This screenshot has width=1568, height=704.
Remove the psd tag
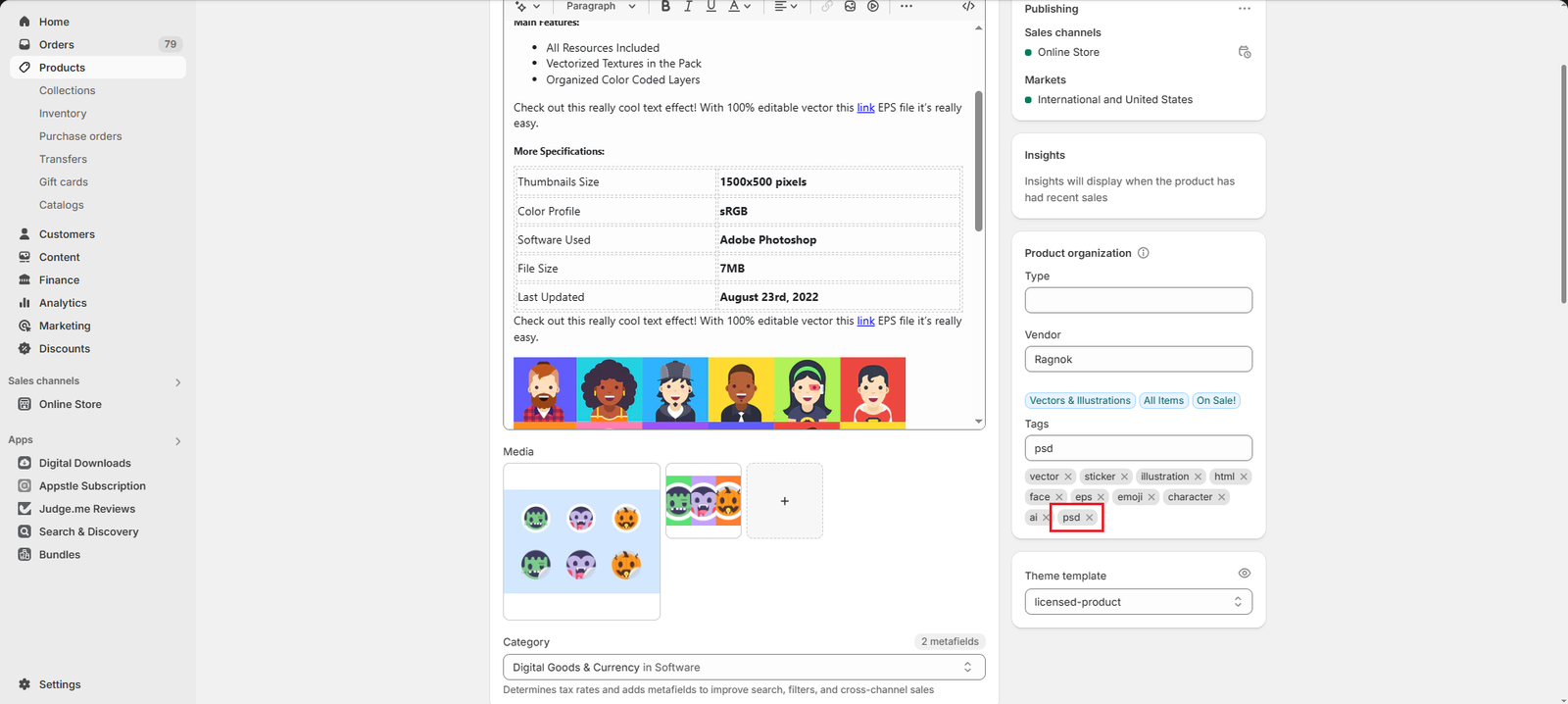pos(1089,518)
